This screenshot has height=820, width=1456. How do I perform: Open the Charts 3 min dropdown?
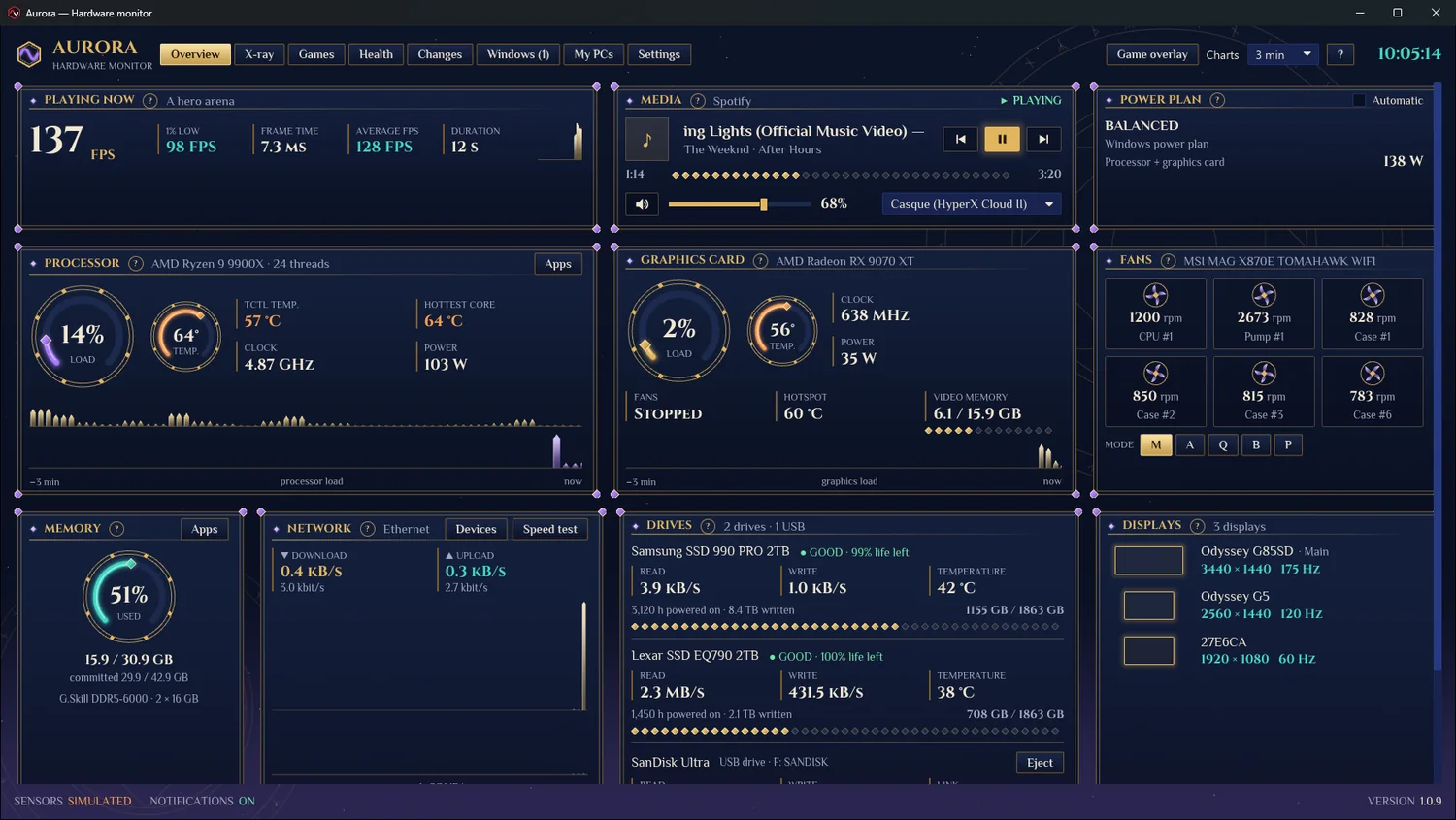click(1283, 54)
